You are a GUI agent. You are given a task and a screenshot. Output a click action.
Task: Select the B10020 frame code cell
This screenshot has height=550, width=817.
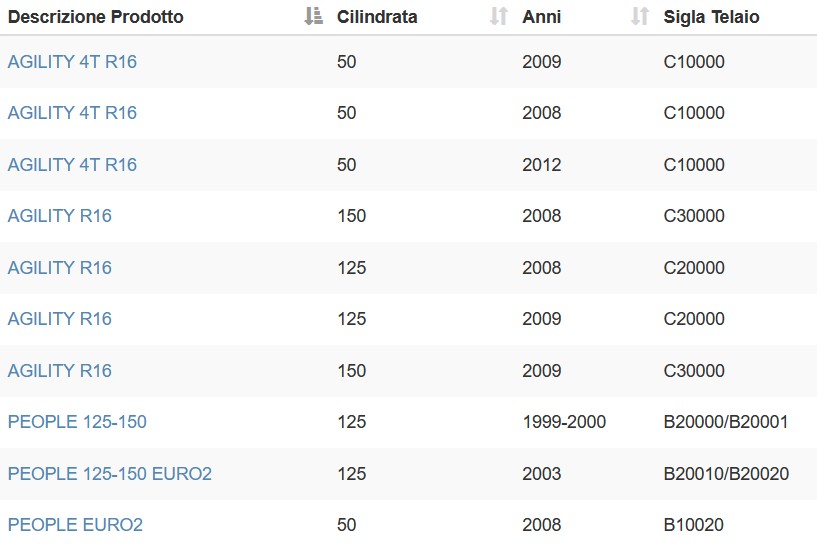pyautogui.click(x=694, y=526)
